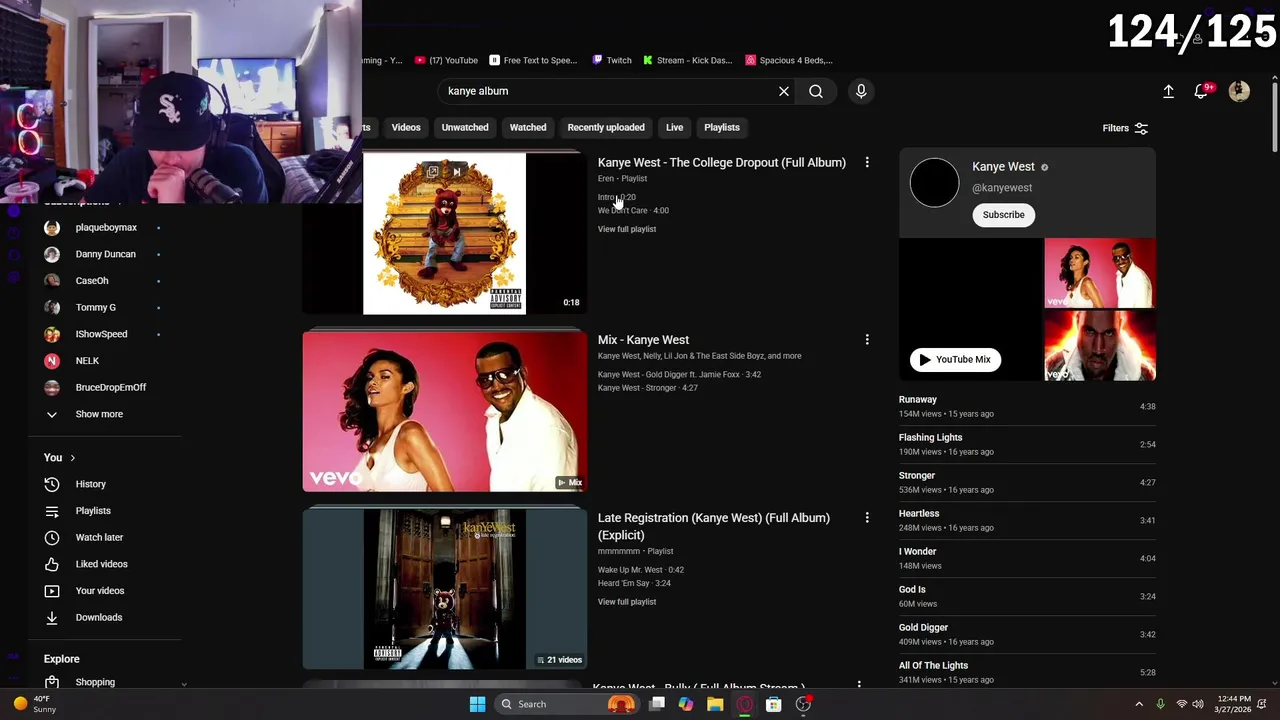Viewport: 1280px width, 720px height.
Task: Open the Playlists icon in sidebar
Action: (x=52, y=511)
